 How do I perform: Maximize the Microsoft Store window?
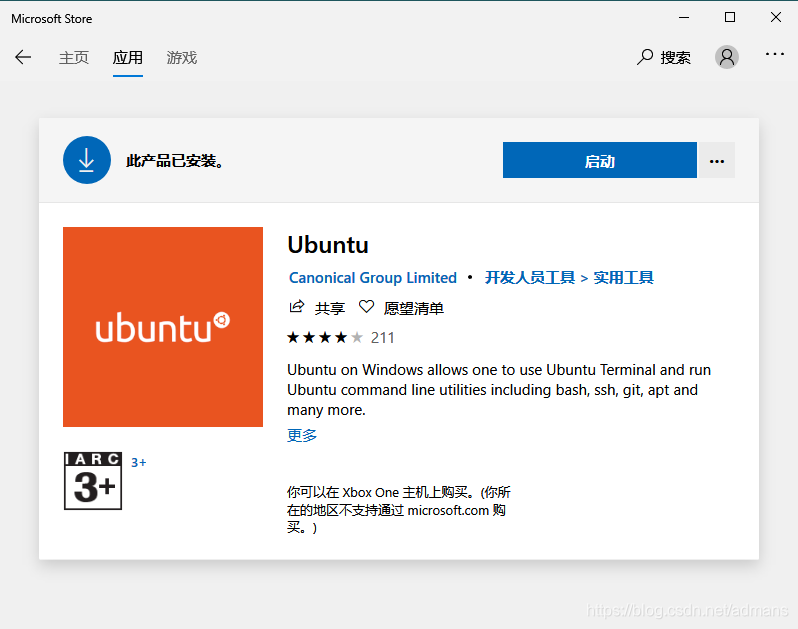tap(730, 18)
